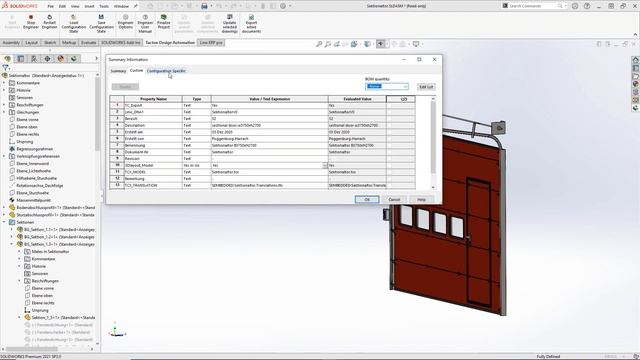Click the Options gear icon in title toolbar
This screenshot has width=640, height=360.
[x=283, y=6]
